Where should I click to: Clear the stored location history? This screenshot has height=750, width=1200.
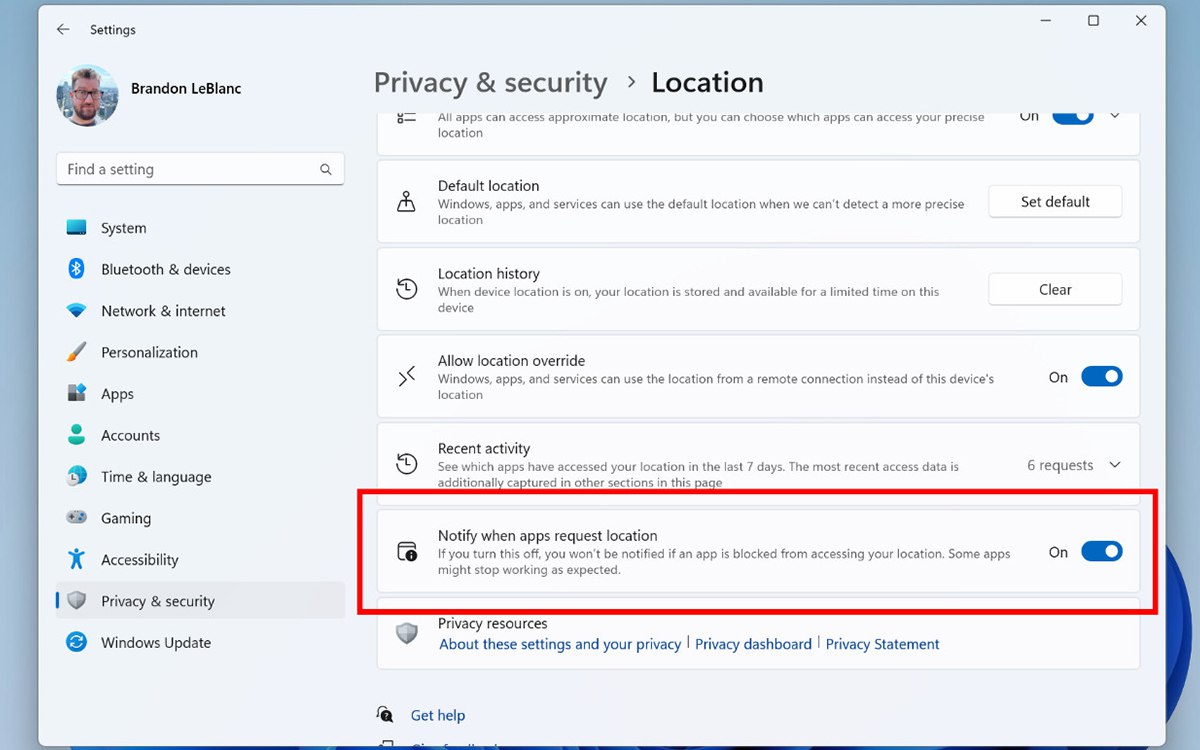coord(1055,289)
